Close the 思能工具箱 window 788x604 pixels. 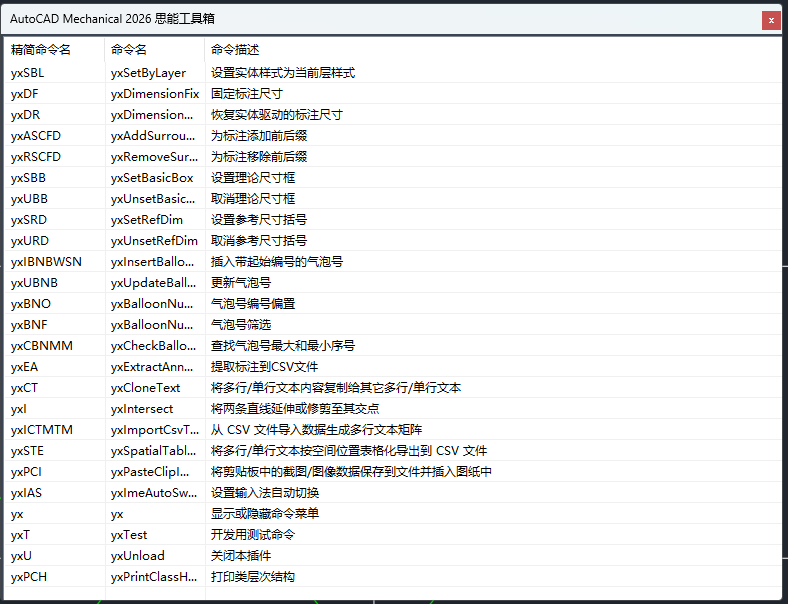coord(771,21)
